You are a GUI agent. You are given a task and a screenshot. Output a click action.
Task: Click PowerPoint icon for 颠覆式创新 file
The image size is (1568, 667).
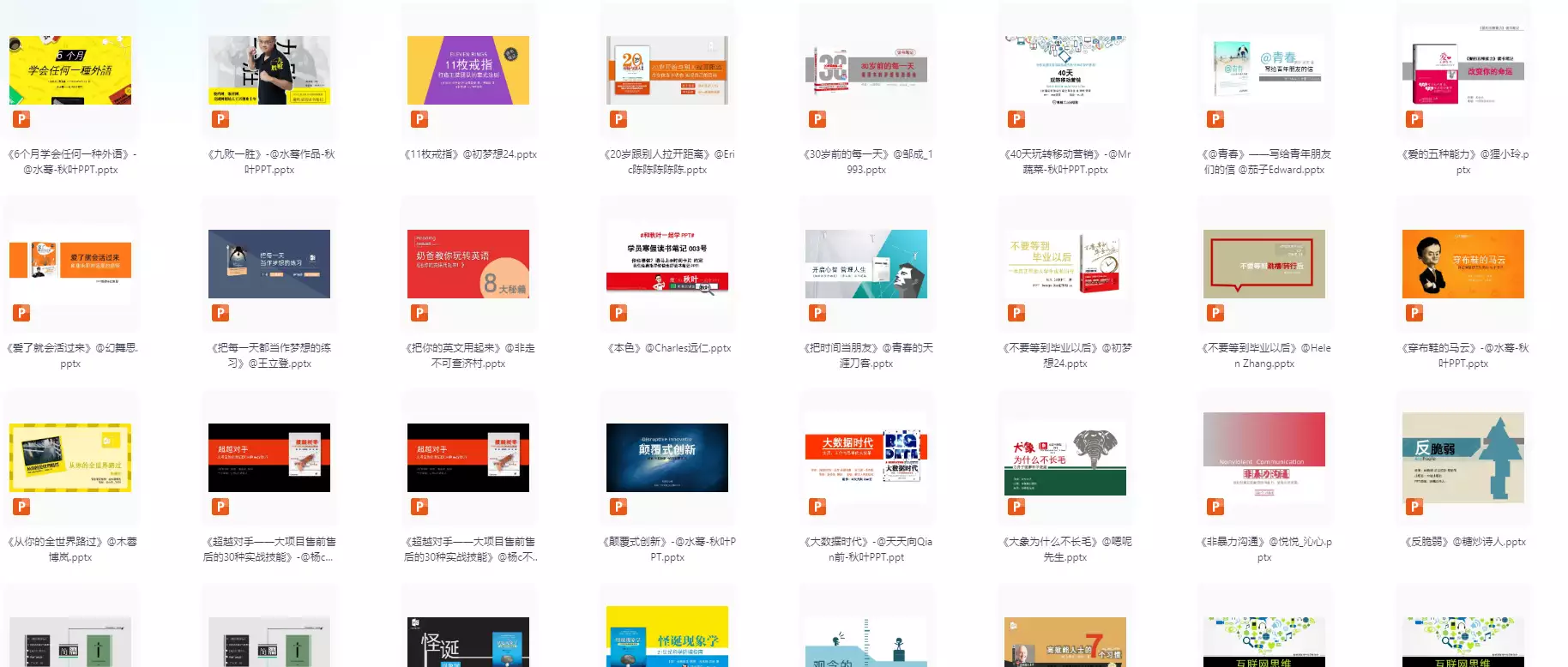tap(618, 507)
